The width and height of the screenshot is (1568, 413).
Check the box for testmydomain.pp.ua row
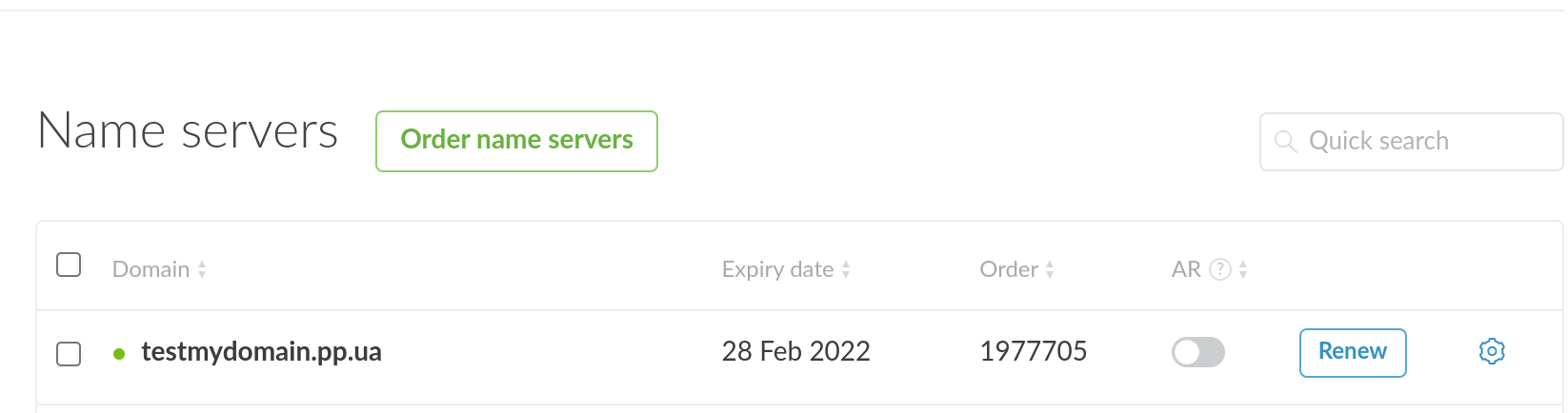69,354
